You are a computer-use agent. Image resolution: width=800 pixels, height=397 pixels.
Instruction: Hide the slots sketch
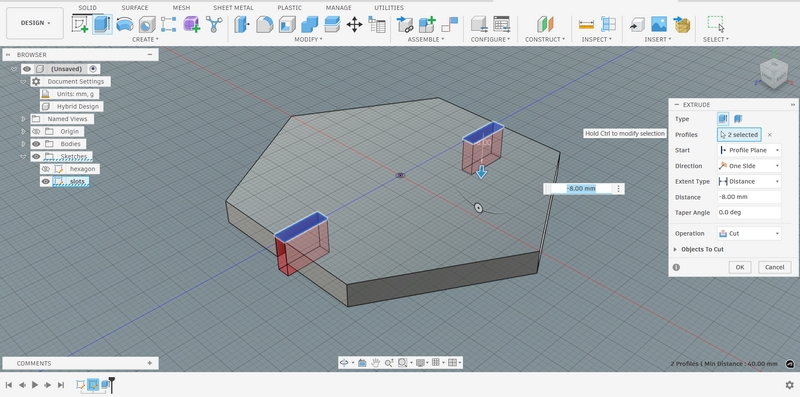click(46, 181)
